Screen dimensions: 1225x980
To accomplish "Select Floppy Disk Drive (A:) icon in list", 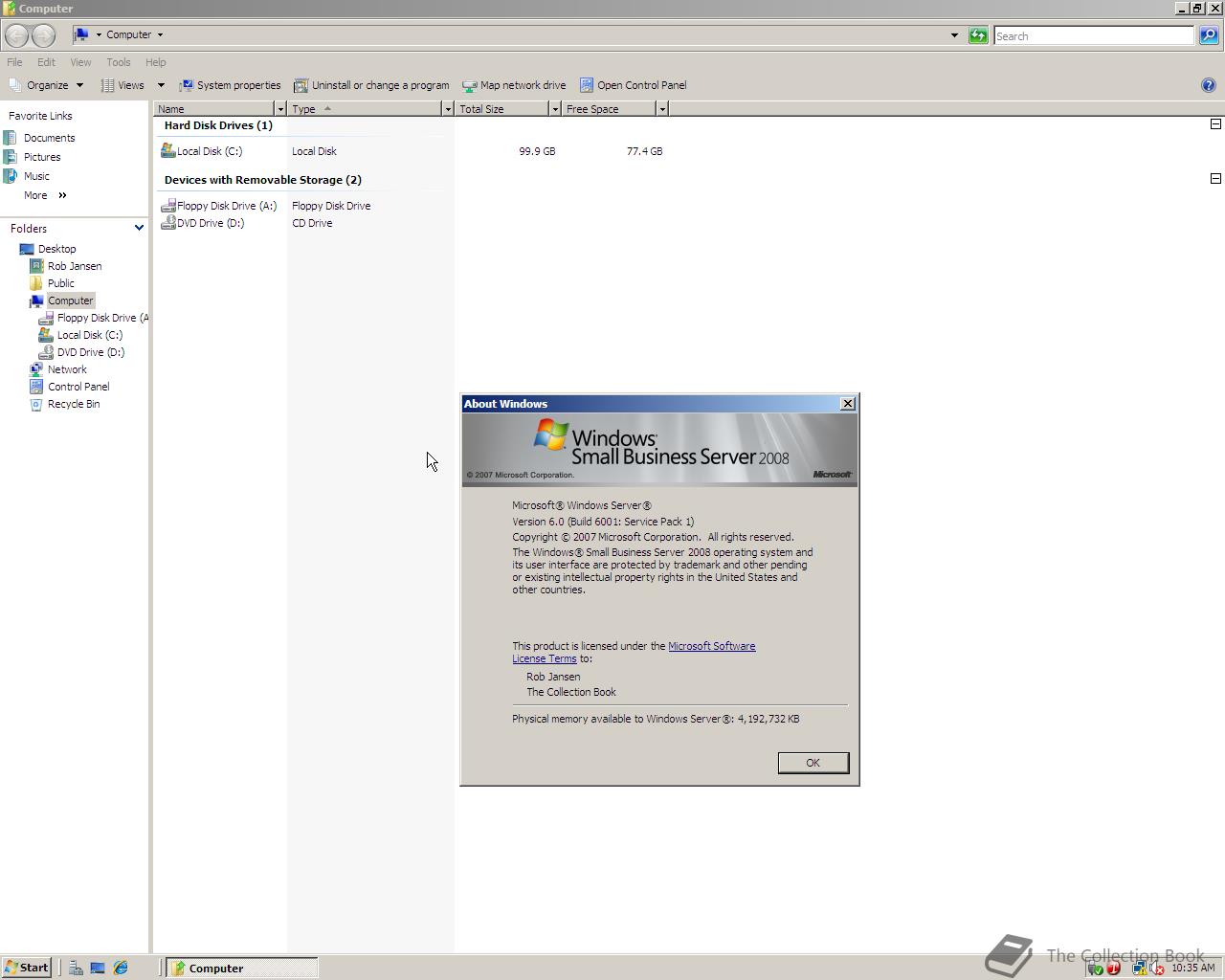I will (168, 206).
